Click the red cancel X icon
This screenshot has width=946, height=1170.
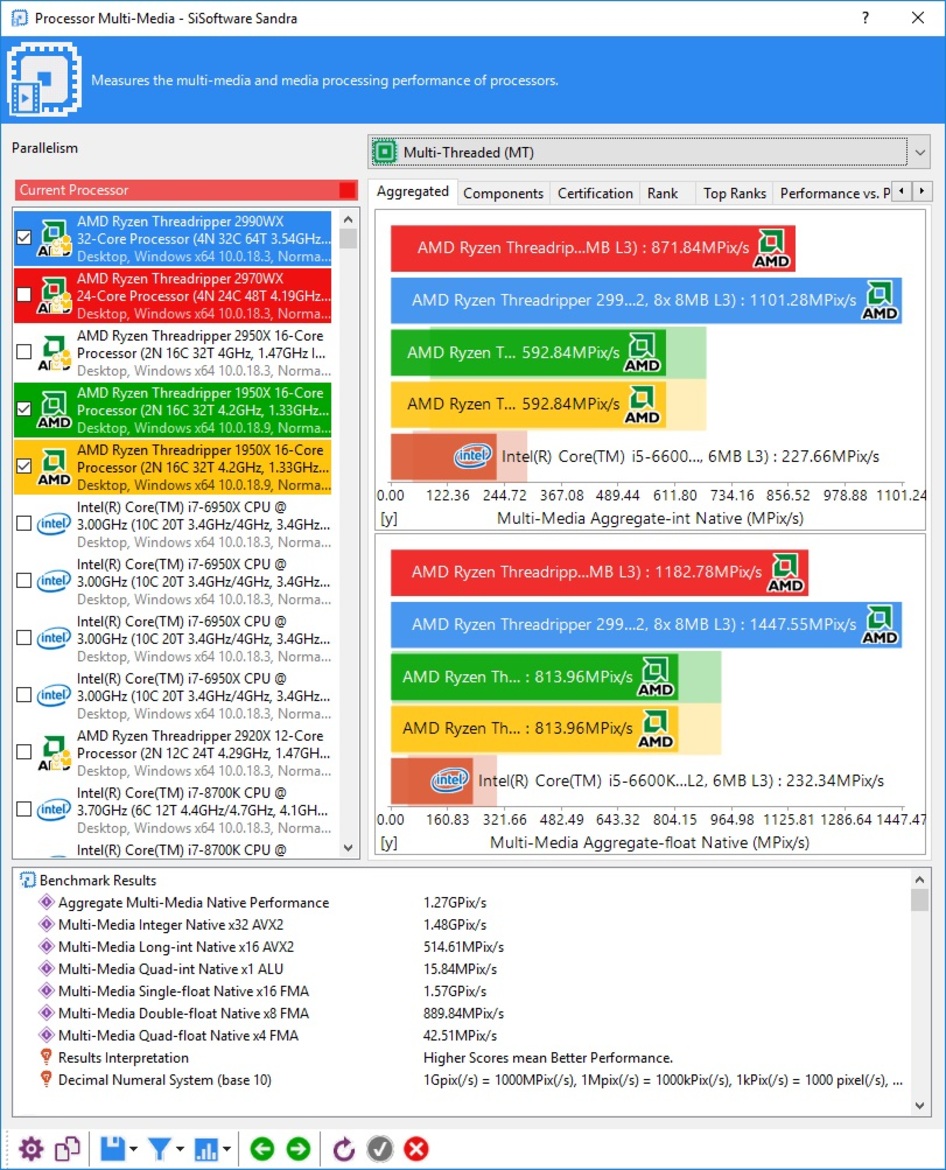pyautogui.click(x=416, y=1148)
